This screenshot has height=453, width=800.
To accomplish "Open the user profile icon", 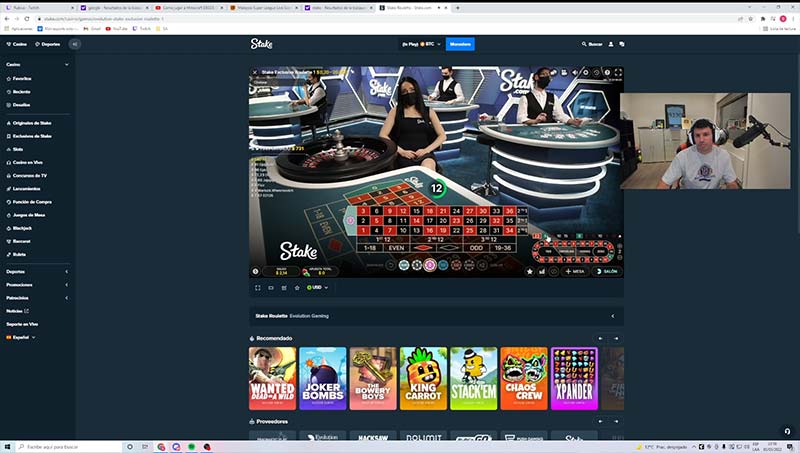I will pos(611,44).
